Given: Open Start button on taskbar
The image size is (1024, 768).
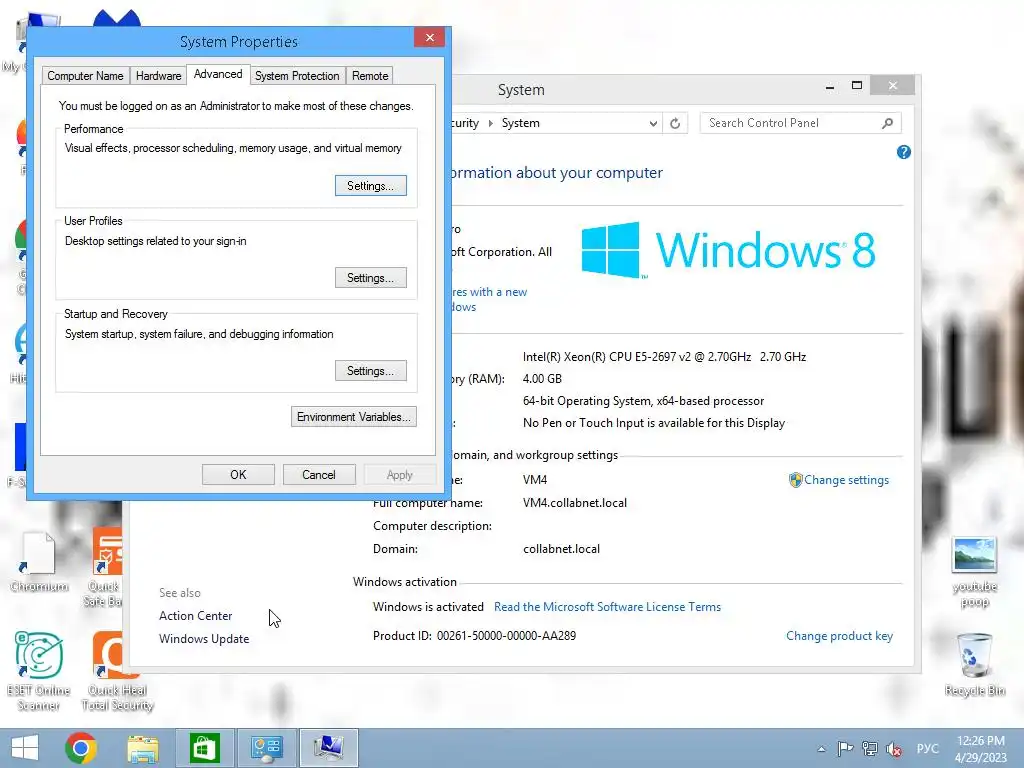Looking at the screenshot, I should pos(25,748).
